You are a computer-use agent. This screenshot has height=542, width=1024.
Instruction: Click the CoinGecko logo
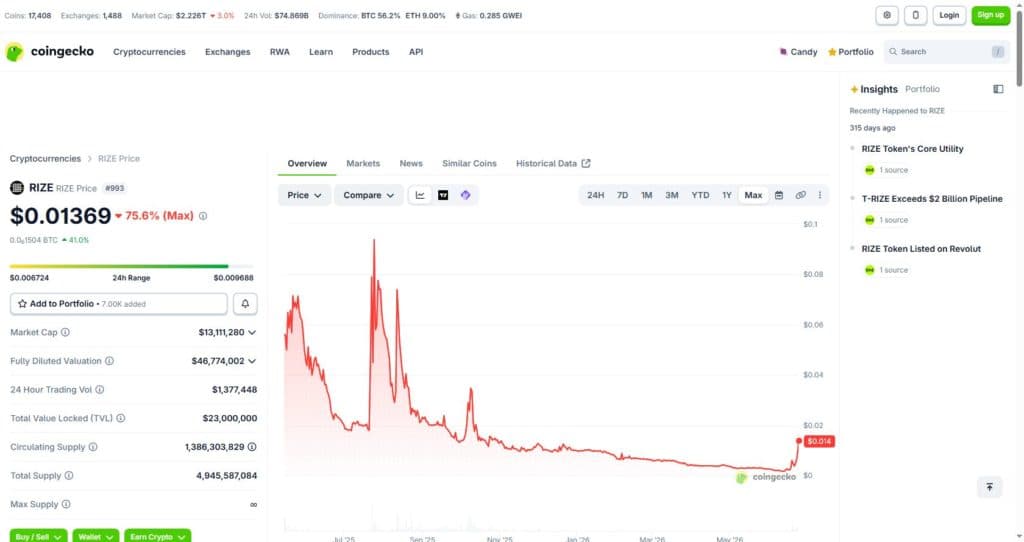[x=49, y=52]
